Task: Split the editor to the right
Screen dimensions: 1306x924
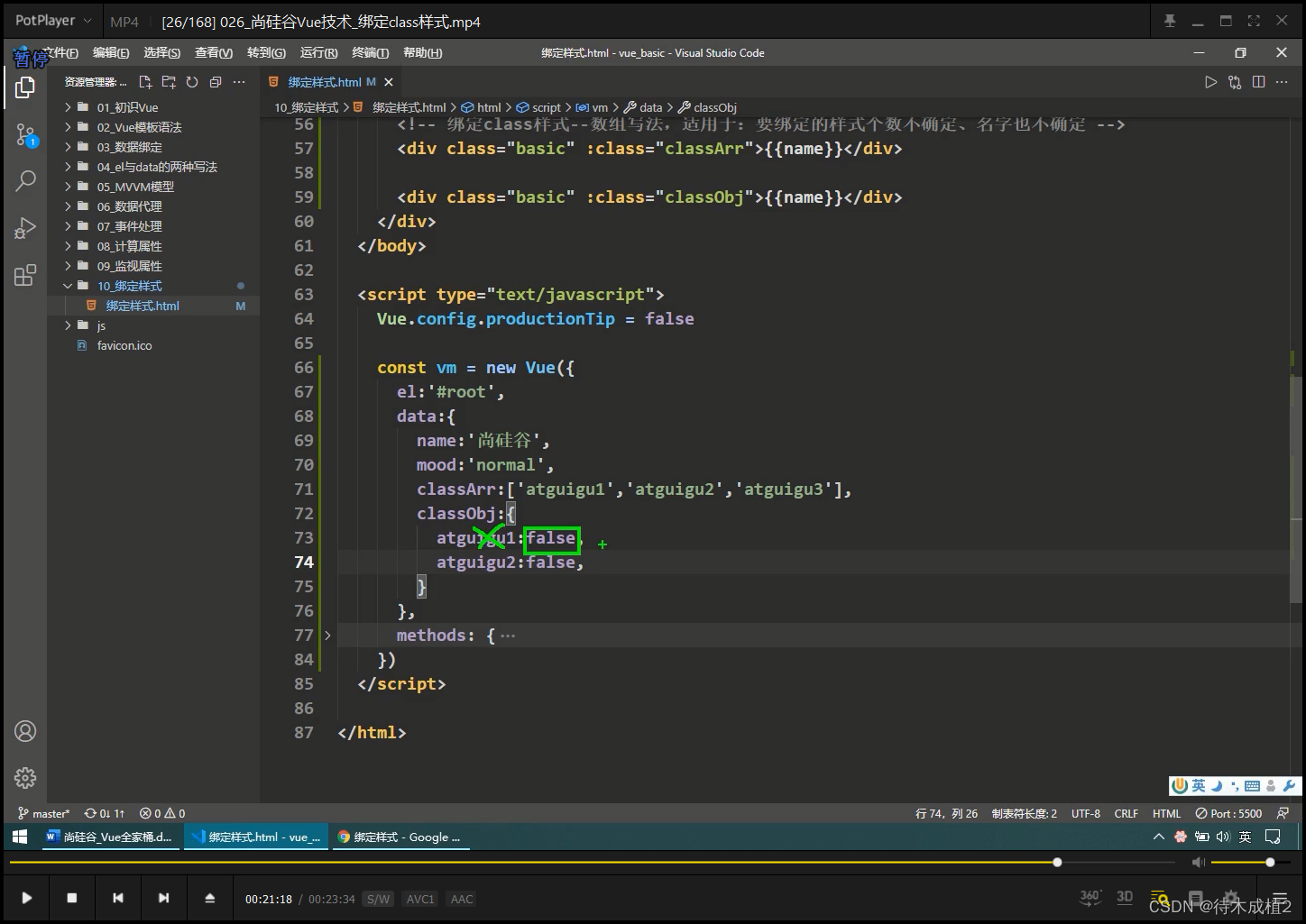Action: coord(1258,82)
